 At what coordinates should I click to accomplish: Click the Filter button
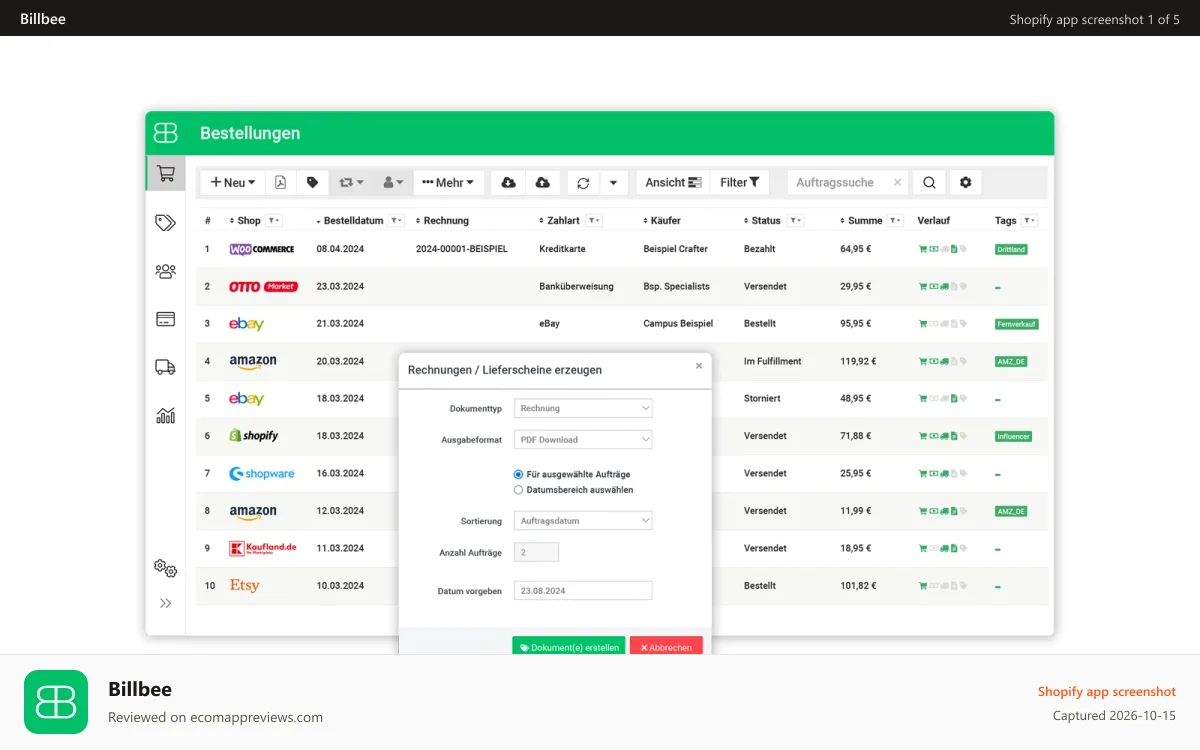(x=740, y=182)
